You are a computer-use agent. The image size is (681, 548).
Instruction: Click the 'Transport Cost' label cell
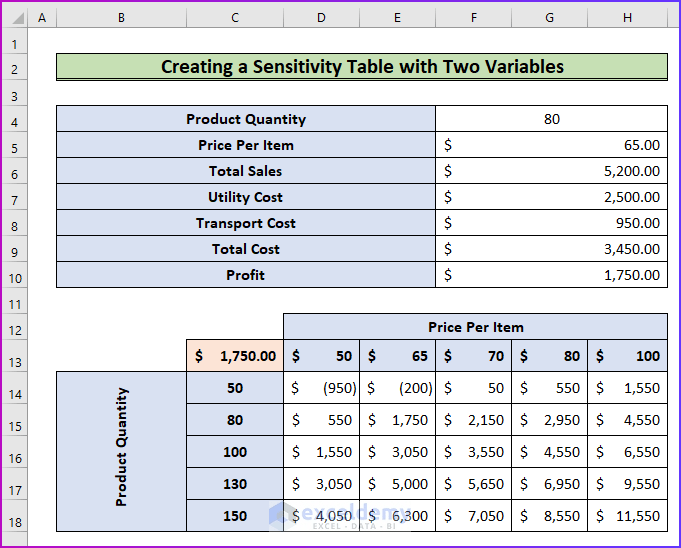(x=246, y=223)
